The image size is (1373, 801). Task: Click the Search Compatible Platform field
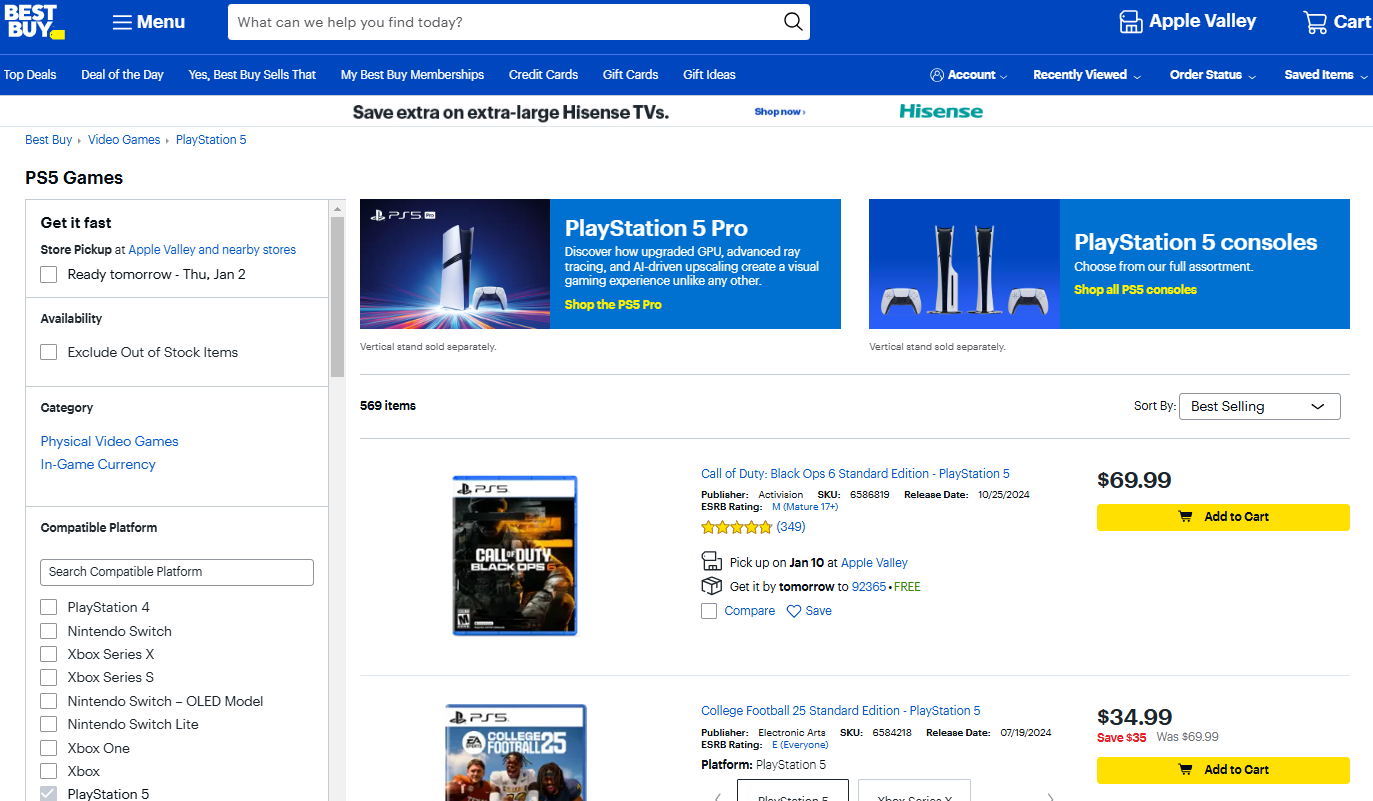point(177,572)
